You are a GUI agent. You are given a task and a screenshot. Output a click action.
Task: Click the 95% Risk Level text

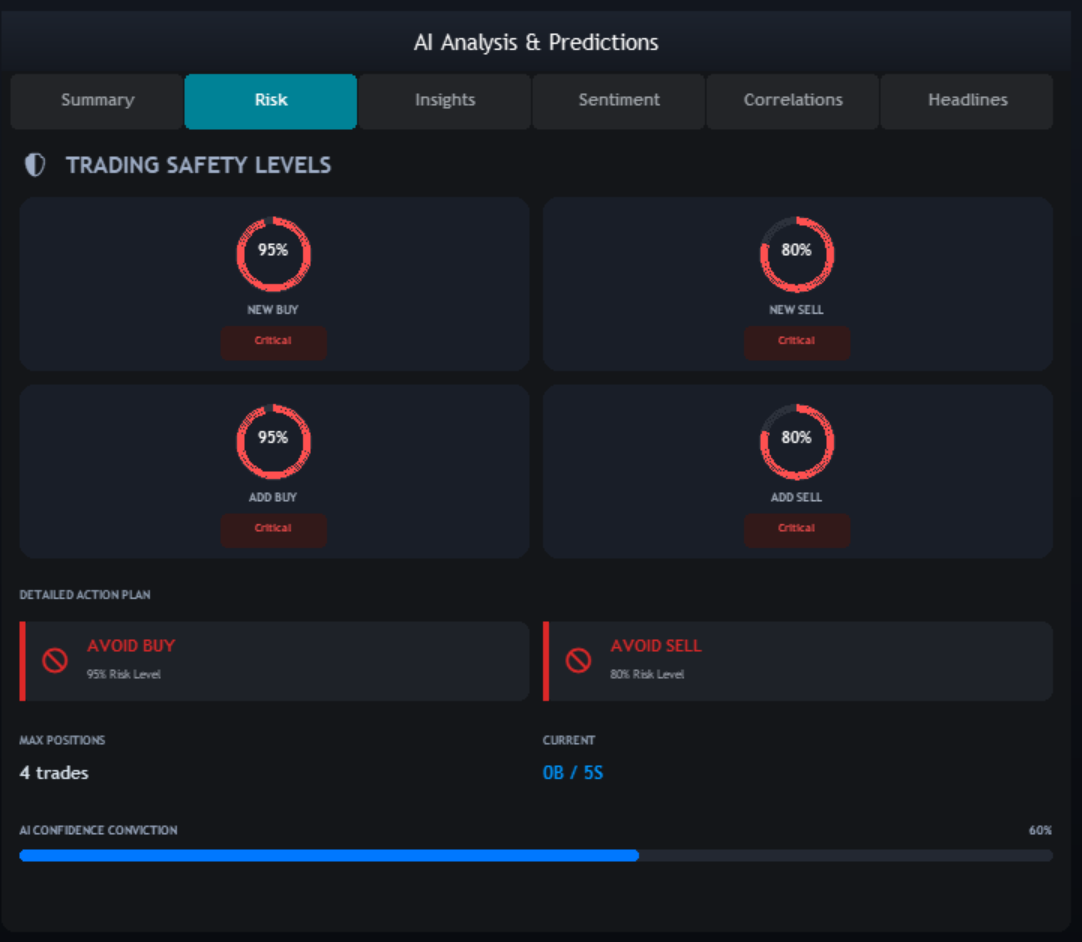[124, 674]
